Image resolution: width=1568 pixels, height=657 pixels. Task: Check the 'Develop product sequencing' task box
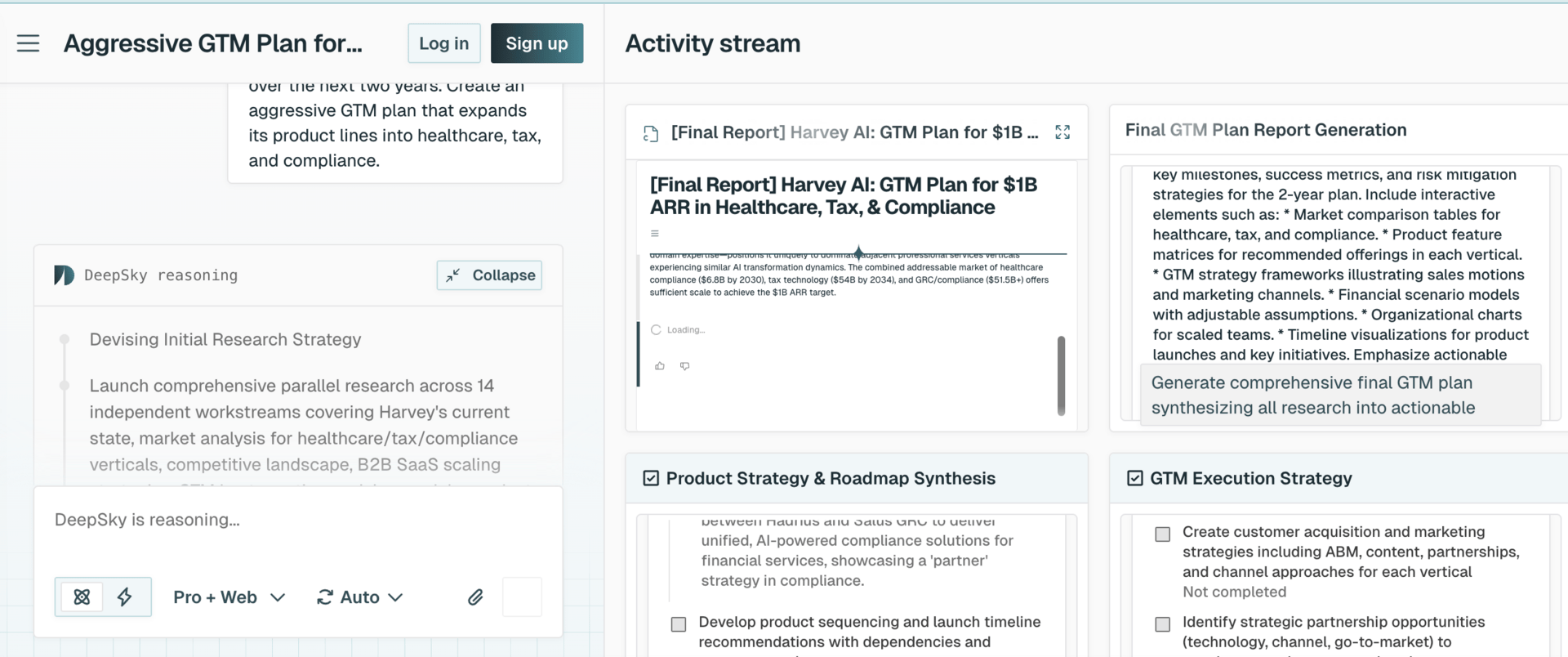tap(679, 624)
